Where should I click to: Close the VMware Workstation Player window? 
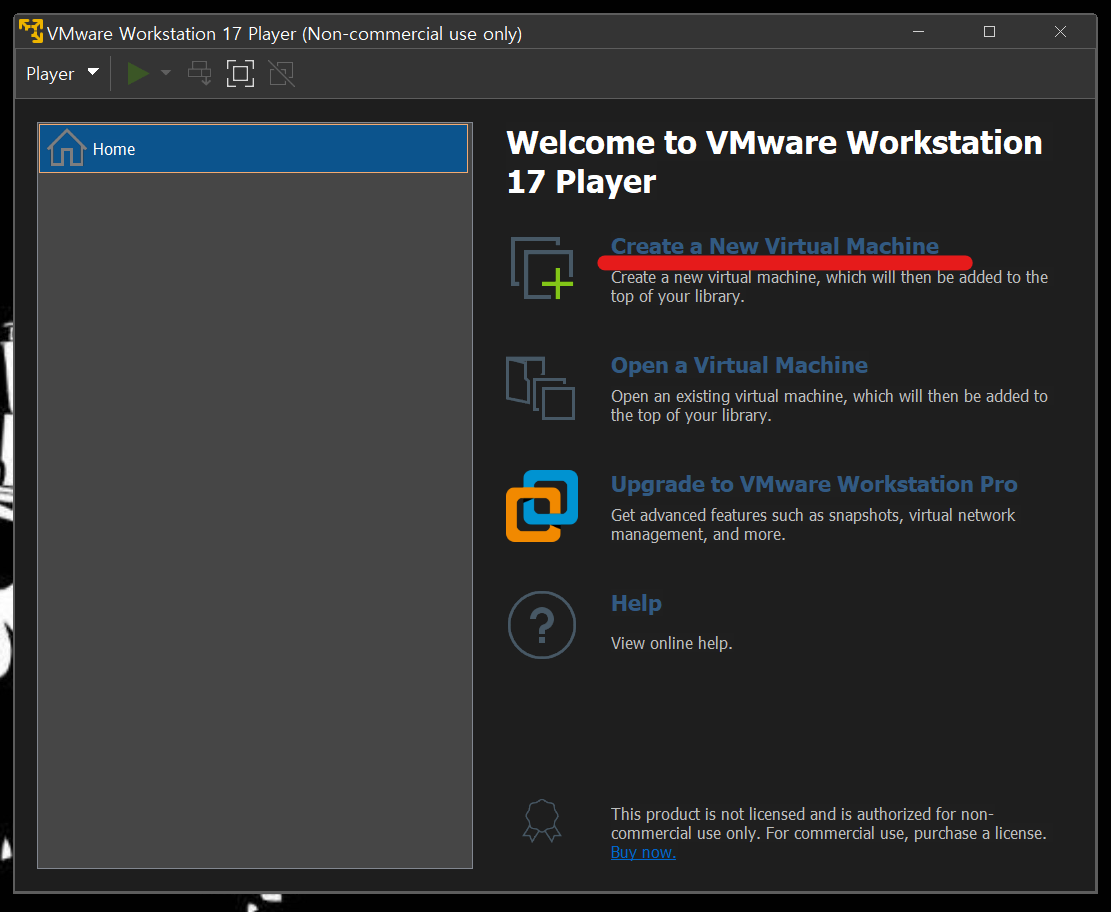(x=1061, y=32)
